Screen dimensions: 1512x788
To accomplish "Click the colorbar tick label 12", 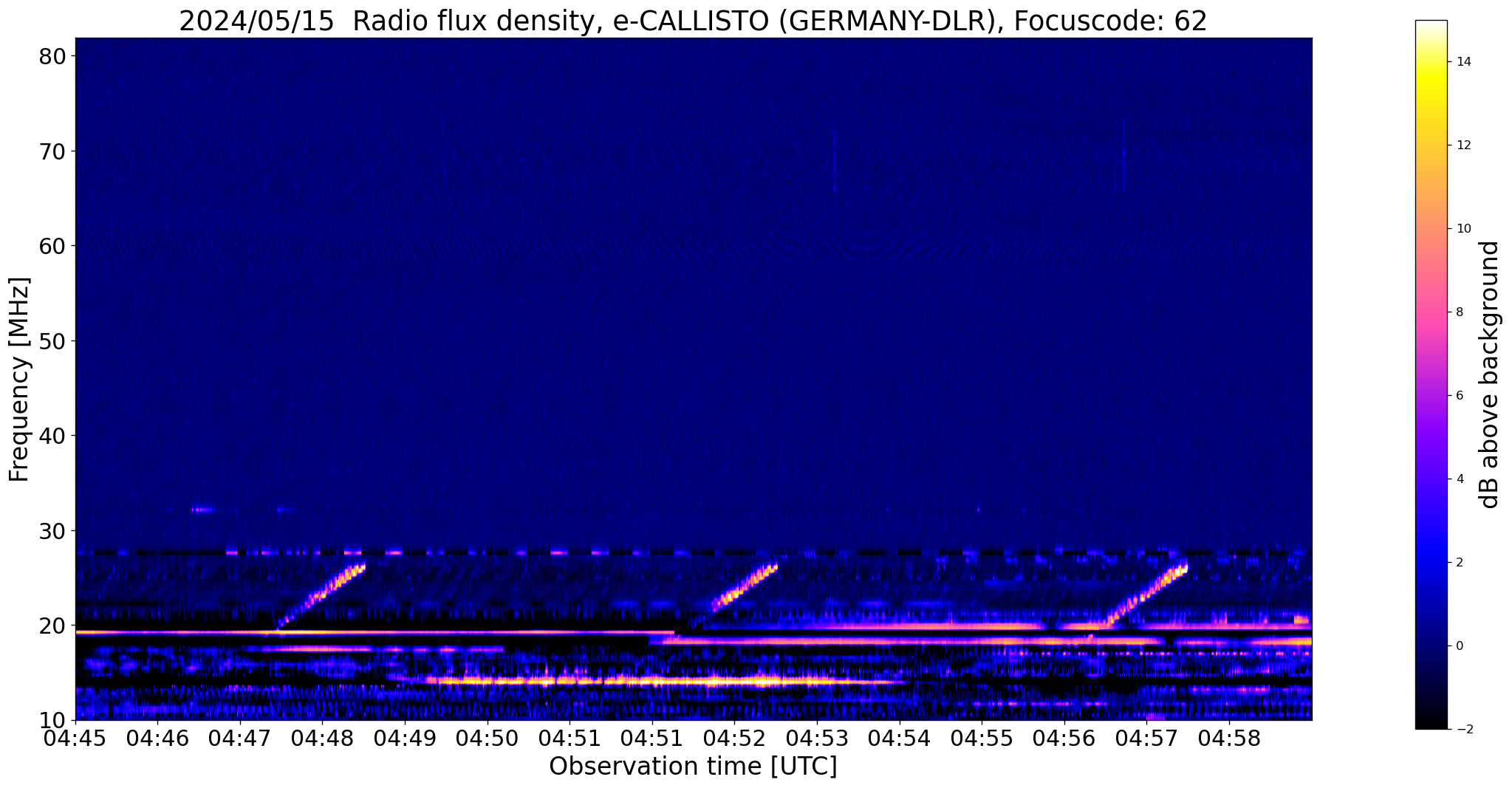I will click(1463, 145).
